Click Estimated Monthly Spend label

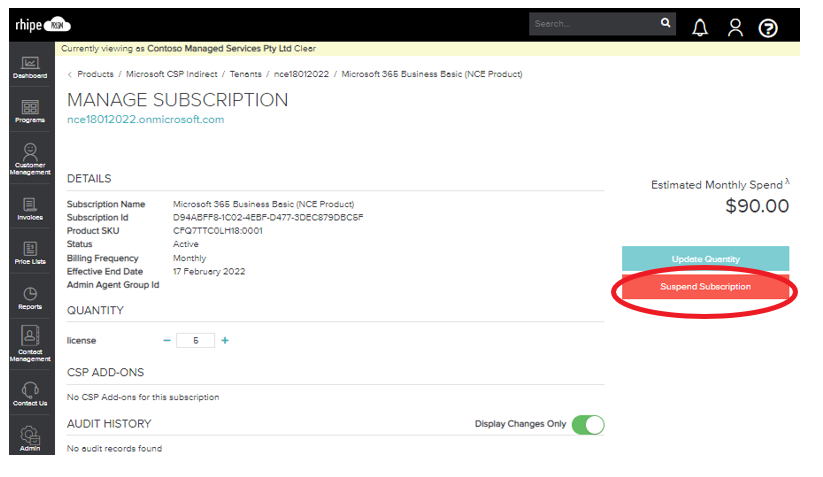point(717,185)
